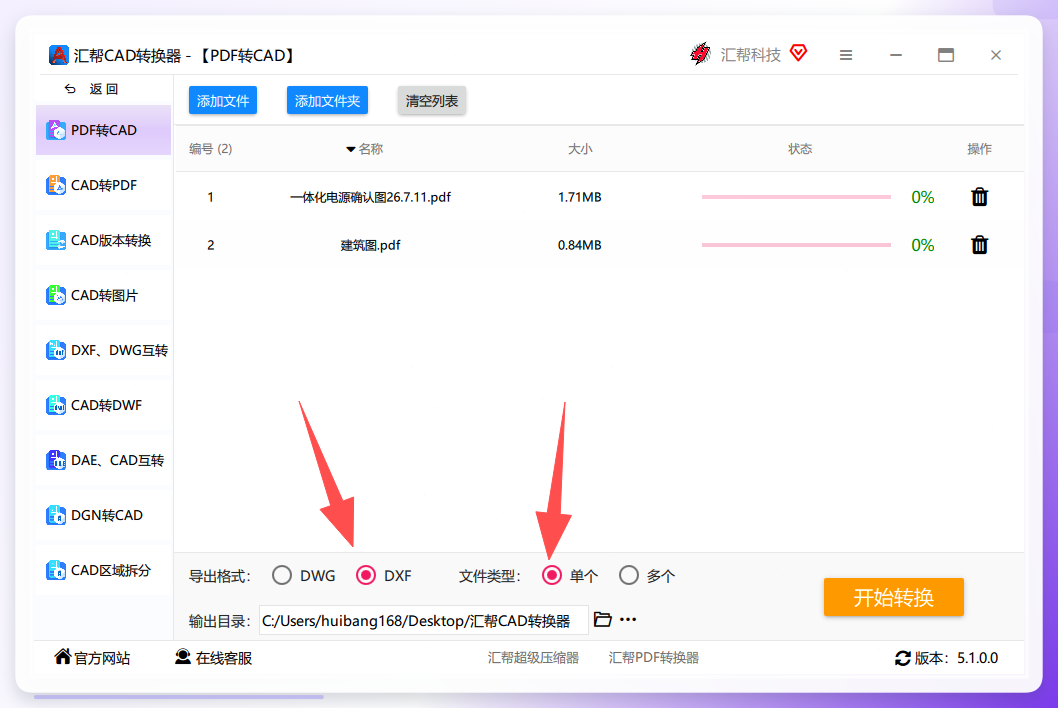Maximize the 汇帮CAD转换器 window
The width and height of the screenshot is (1058, 708).
click(x=946, y=55)
